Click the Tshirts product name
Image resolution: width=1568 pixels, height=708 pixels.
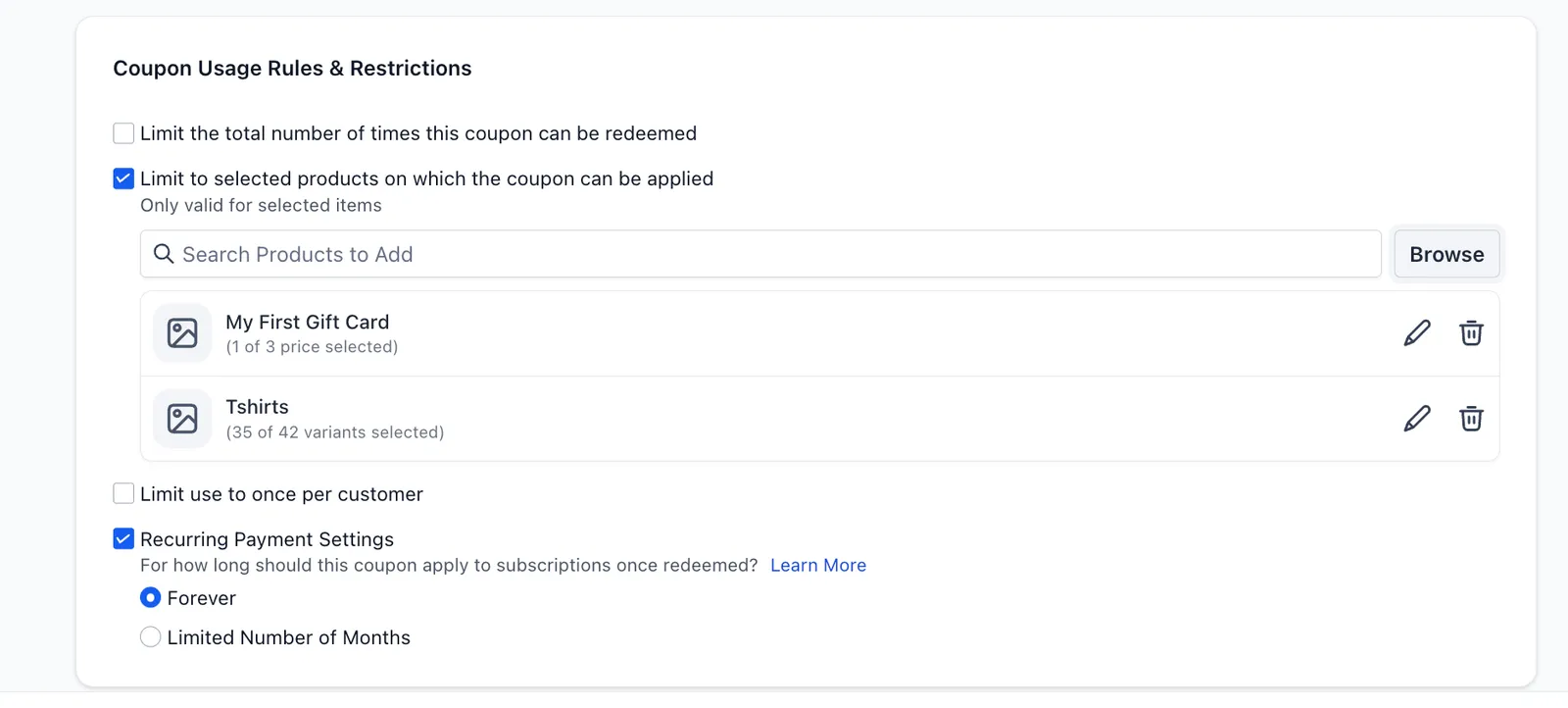[258, 407]
